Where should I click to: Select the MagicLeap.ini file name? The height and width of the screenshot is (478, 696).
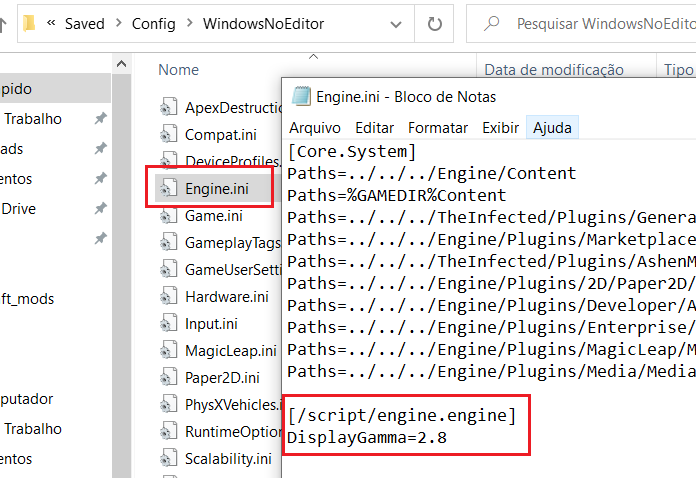coord(230,351)
